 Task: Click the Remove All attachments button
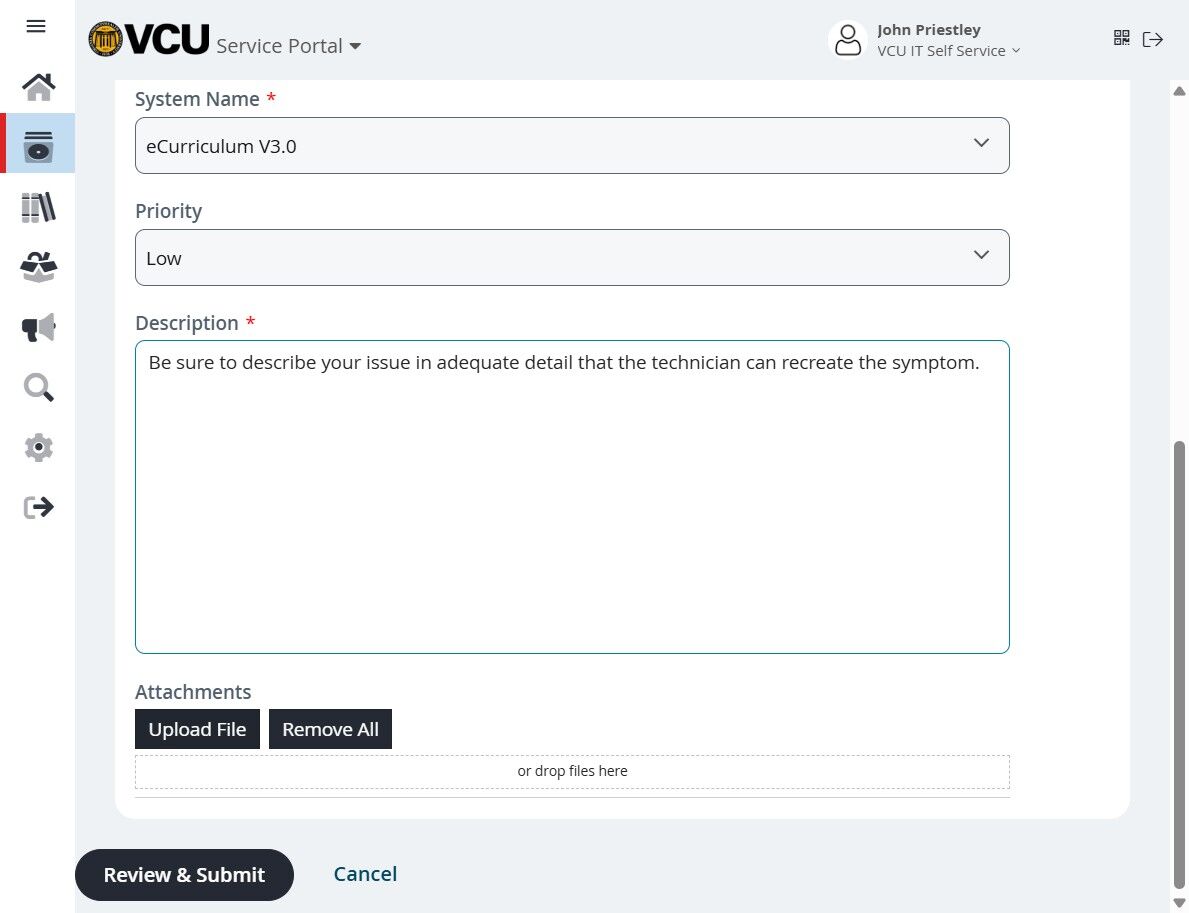[x=330, y=730]
